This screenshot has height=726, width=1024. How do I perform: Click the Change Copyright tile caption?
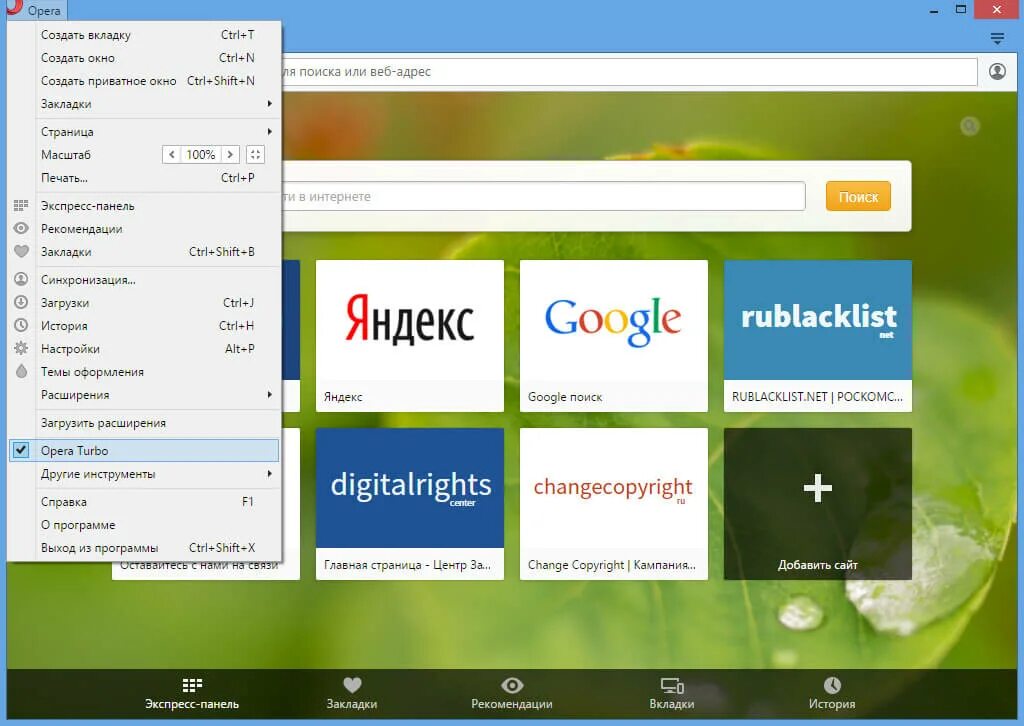[x=611, y=565]
